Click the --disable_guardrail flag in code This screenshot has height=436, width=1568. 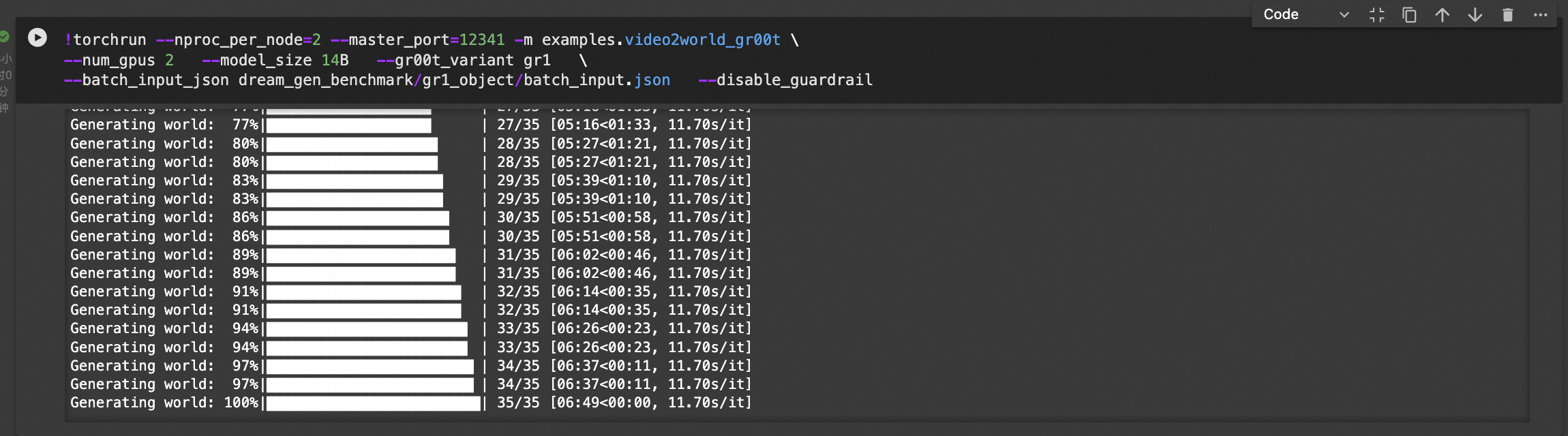point(785,80)
